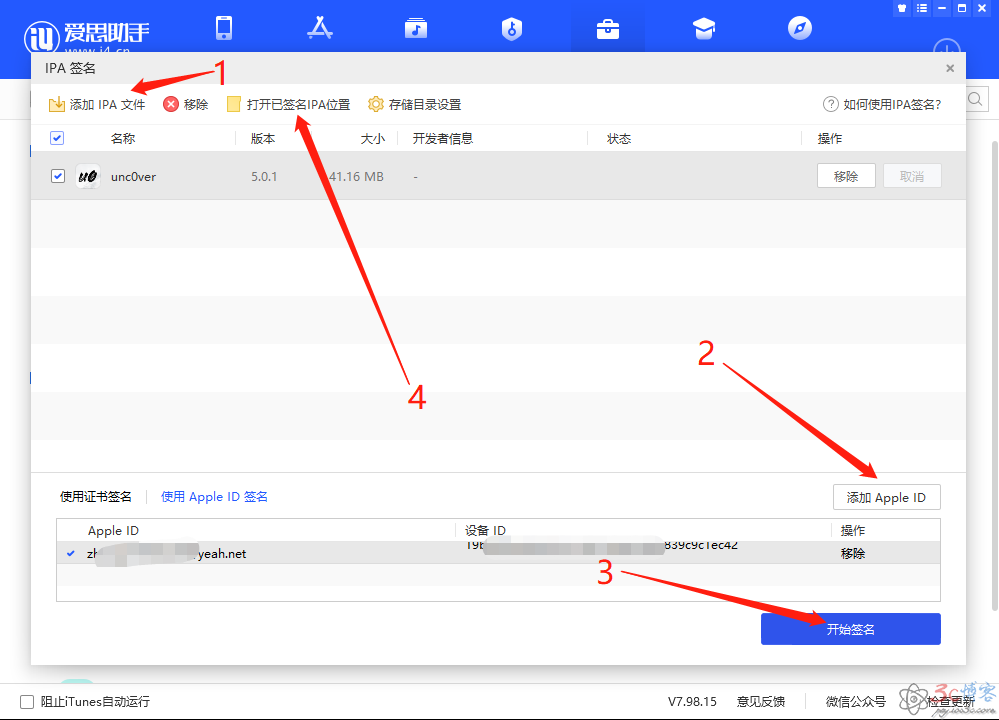Click the red Remove toolbar button
999x720 pixels.
(x=185, y=104)
